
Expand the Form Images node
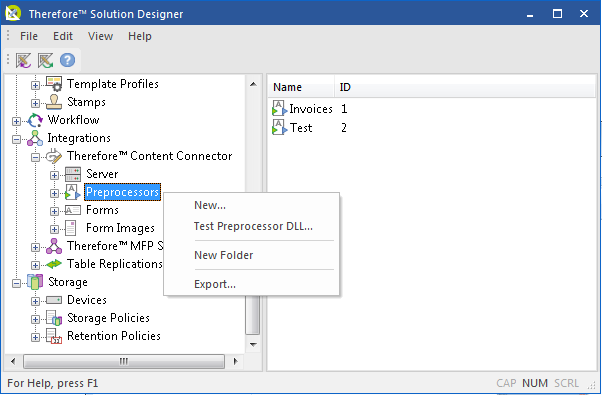click(x=54, y=230)
